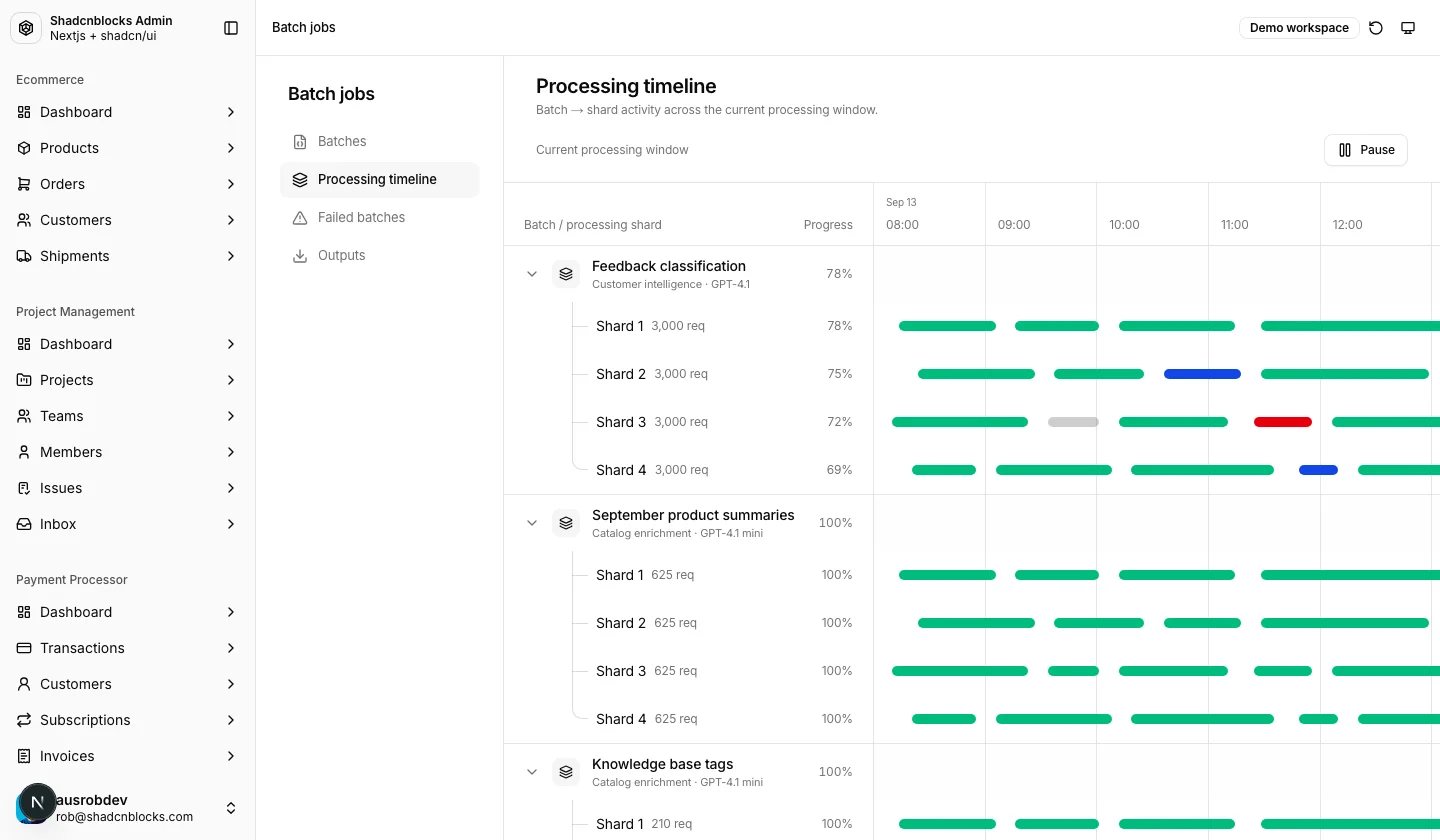
Task: Click the Transactions card icon in sidebar
Action: point(24,648)
